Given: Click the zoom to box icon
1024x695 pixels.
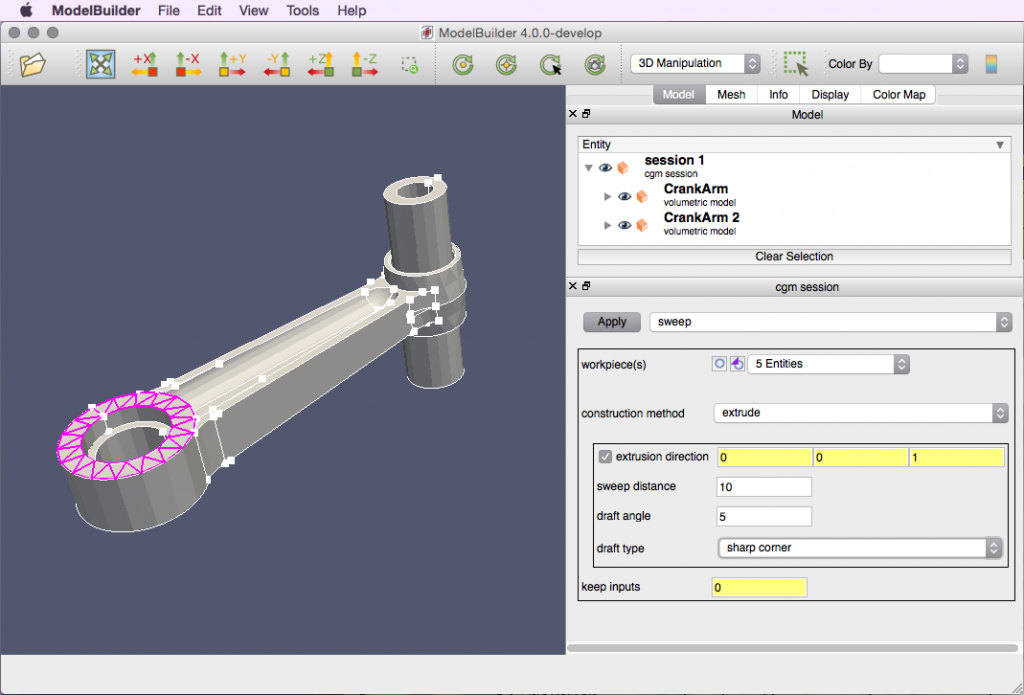Looking at the screenshot, I should [409, 65].
